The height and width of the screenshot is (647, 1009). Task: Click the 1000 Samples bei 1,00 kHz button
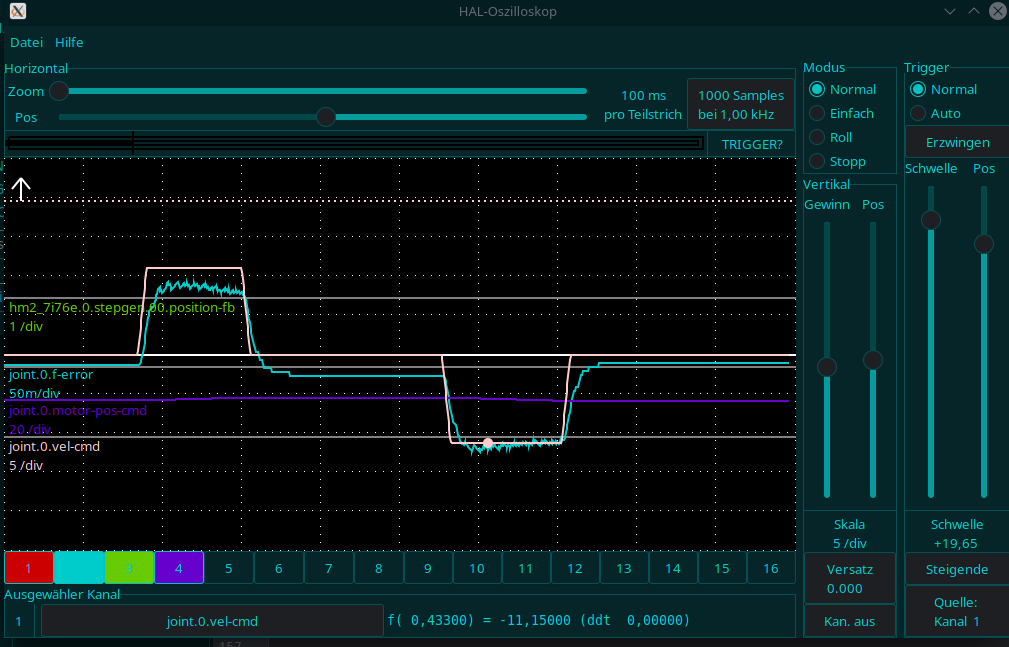coord(741,105)
